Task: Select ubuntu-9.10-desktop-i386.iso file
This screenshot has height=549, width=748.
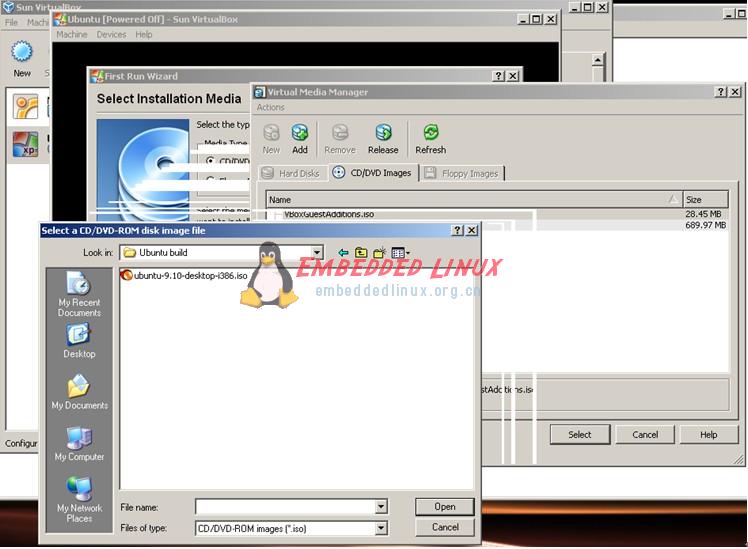Action: pos(184,276)
